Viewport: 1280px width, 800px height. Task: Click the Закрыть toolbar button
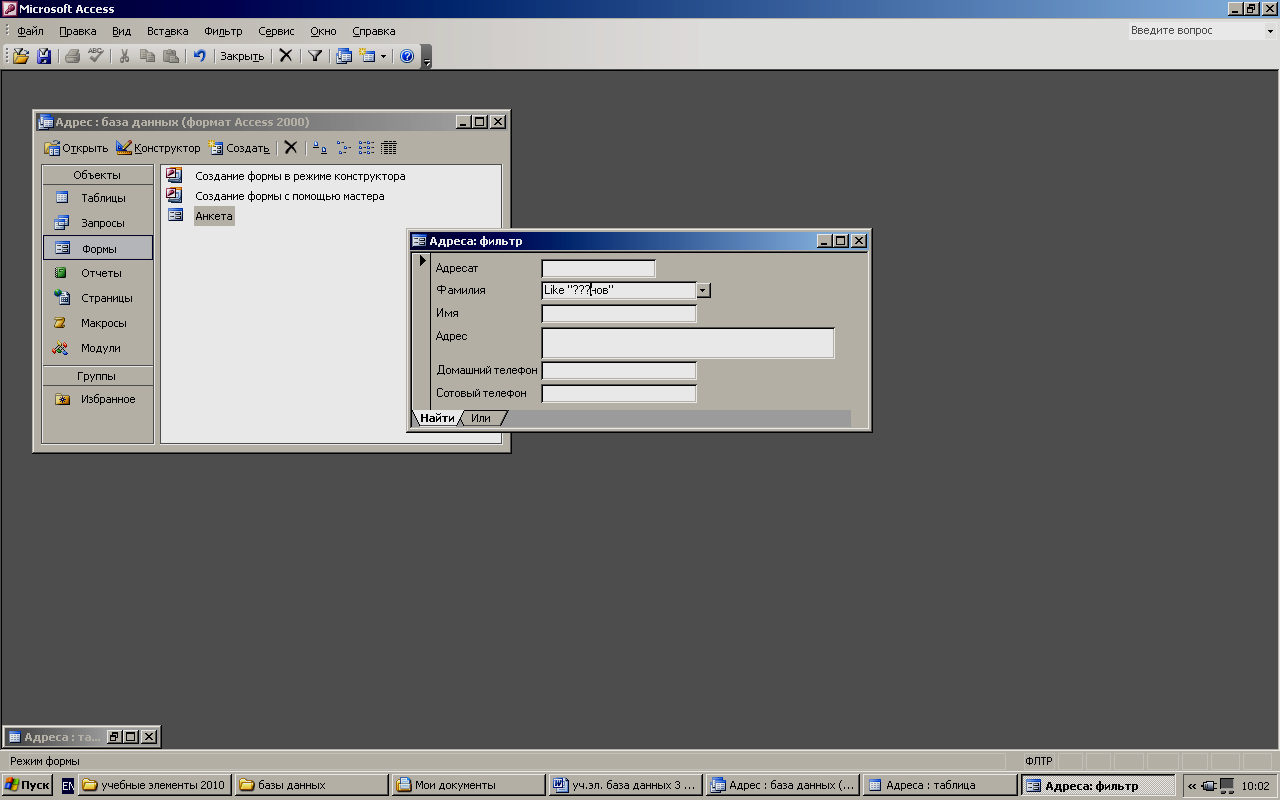click(x=242, y=56)
